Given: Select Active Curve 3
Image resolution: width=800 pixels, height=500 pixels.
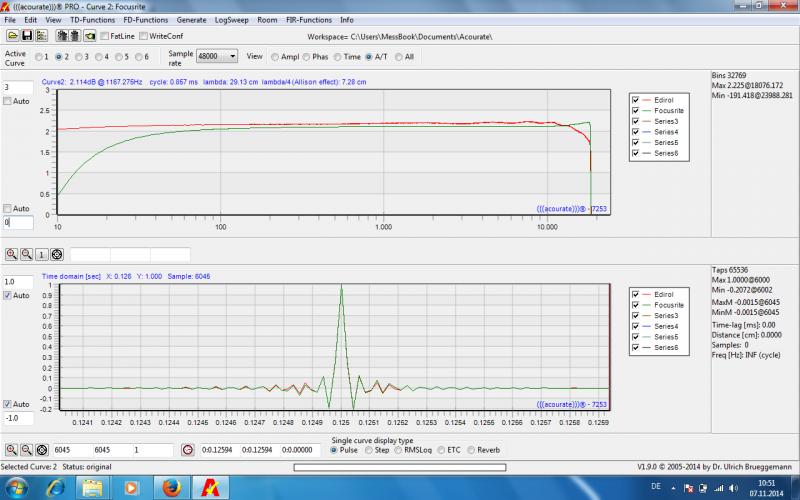Looking at the screenshot, I should pyautogui.click(x=79, y=57).
